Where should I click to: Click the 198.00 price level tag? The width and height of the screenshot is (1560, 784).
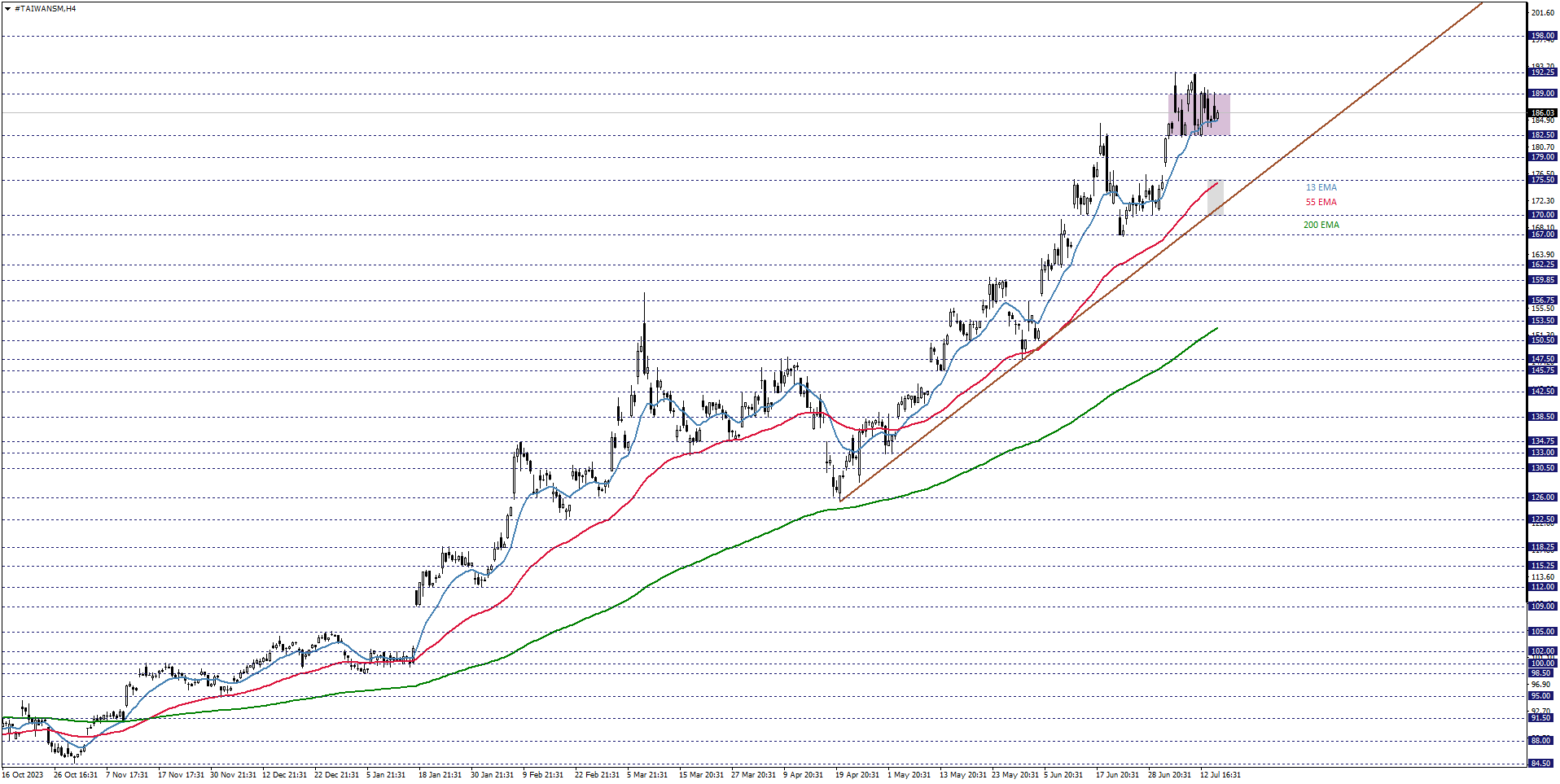(1543, 36)
